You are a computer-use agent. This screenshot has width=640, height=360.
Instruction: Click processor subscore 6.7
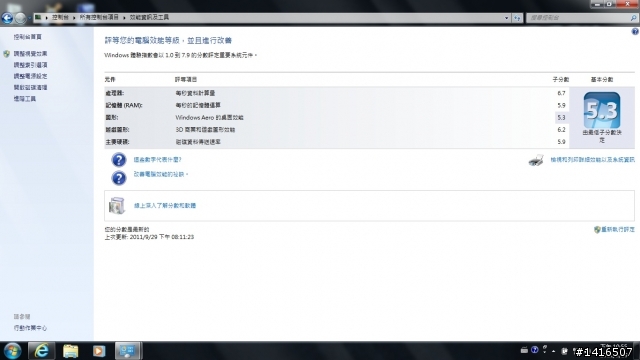[561, 93]
